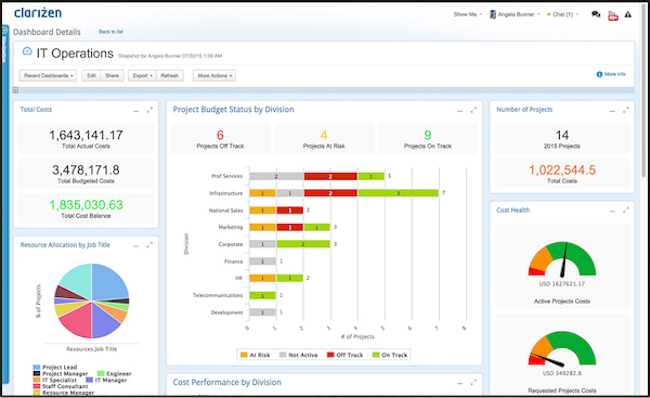Click the IT Operations dashboard gauge icon
The image size is (650, 398).
(27, 51)
